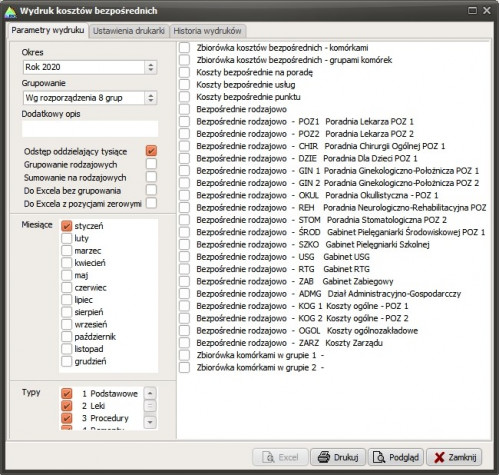Open Grupowanie Wg rozporządzenia 8 grup dropdown
This screenshot has width=500, height=475.
click(151, 98)
